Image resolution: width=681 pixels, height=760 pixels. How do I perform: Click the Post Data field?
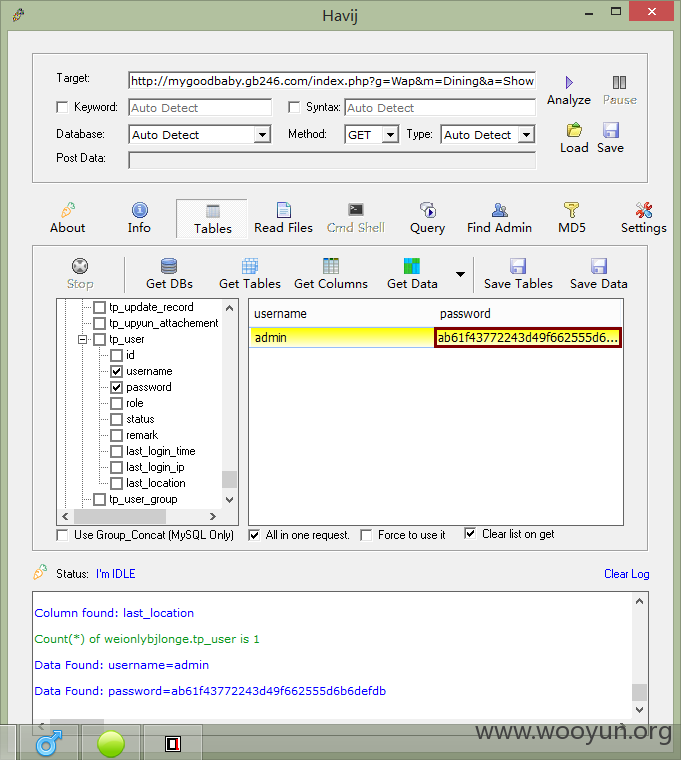pyautogui.click(x=332, y=160)
